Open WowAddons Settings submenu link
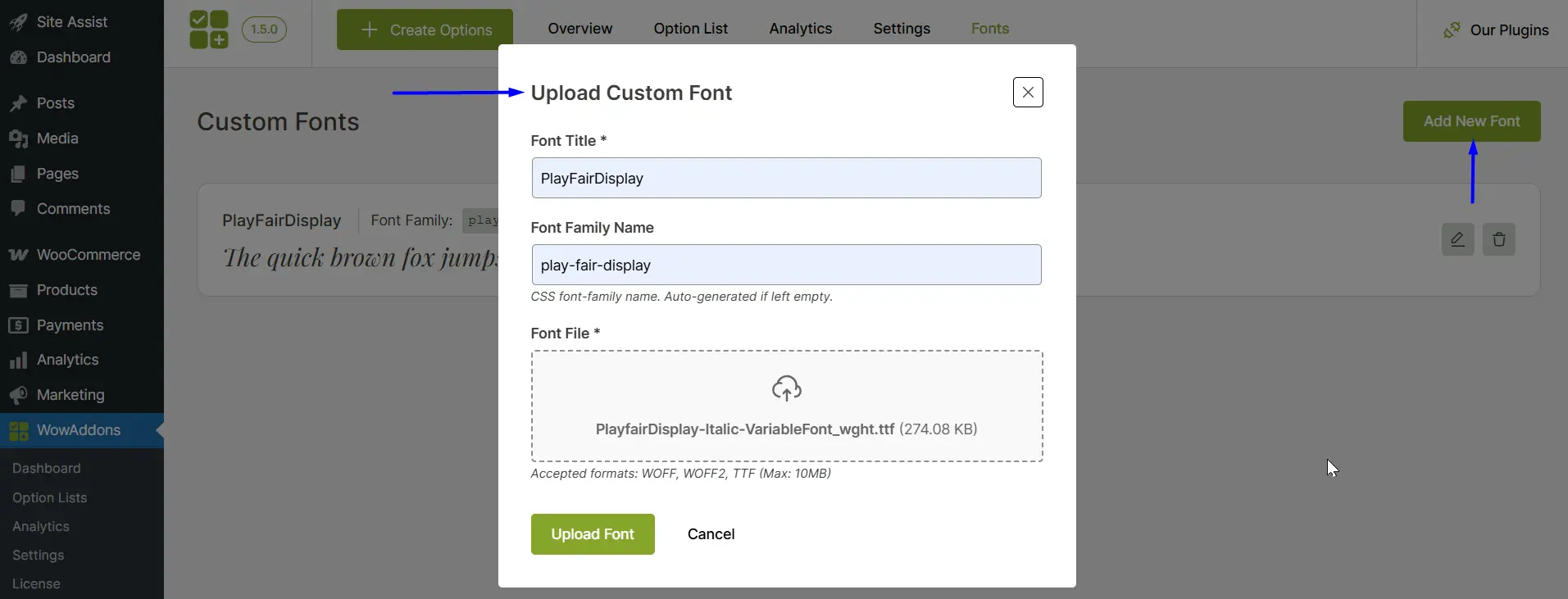The height and width of the screenshot is (599, 1568). coord(39,555)
